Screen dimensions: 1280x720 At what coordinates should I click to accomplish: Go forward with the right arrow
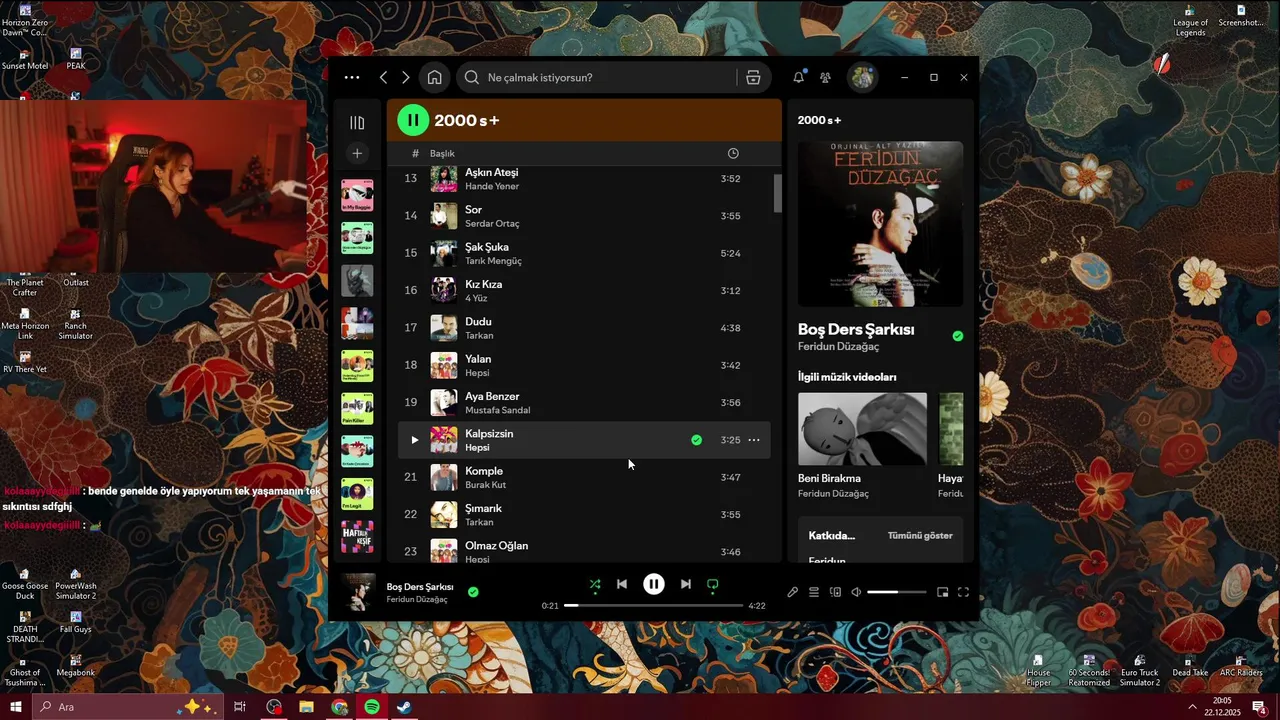click(x=405, y=77)
